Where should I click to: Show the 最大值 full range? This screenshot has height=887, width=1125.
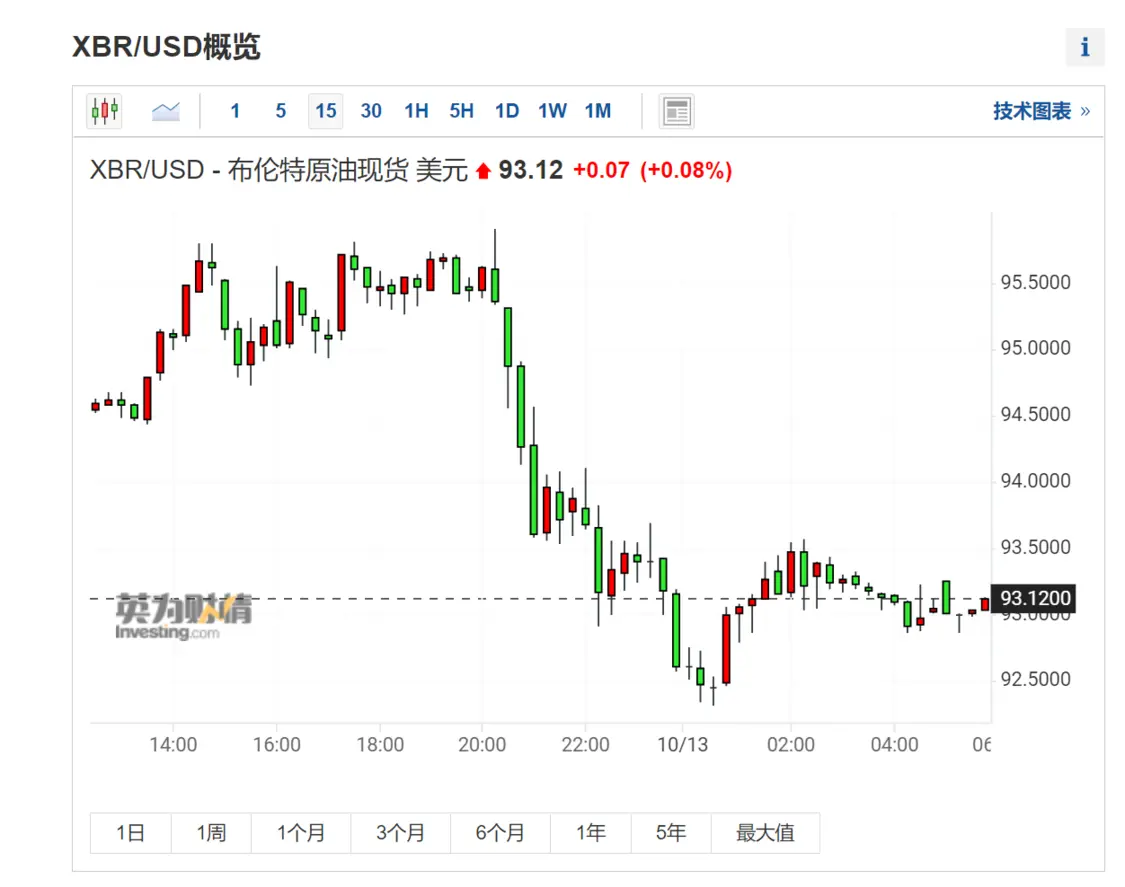(x=765, y=833)
